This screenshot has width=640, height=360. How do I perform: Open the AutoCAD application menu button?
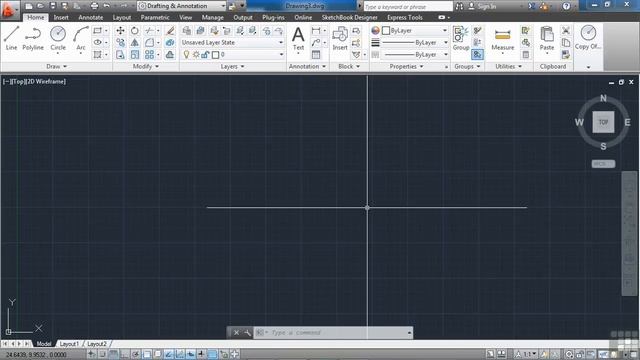pos(9,10)
